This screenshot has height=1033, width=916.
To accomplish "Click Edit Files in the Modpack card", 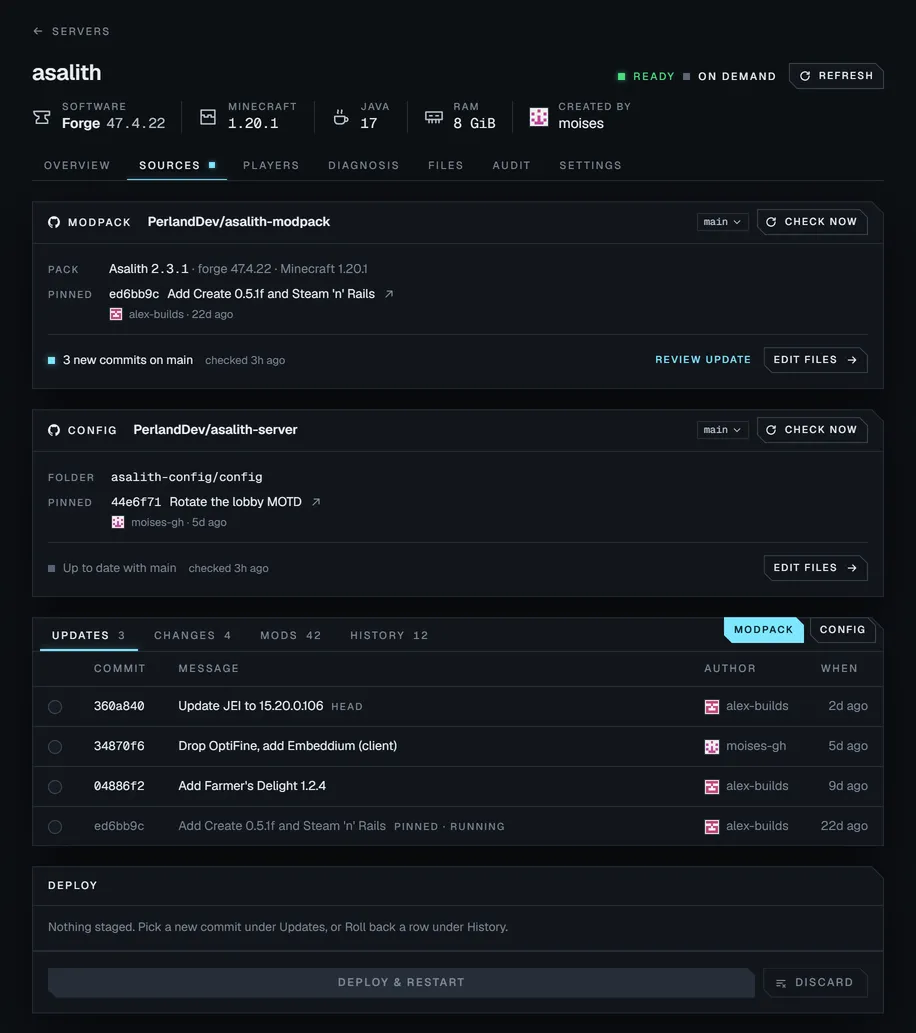I will (x=816, y=360).
